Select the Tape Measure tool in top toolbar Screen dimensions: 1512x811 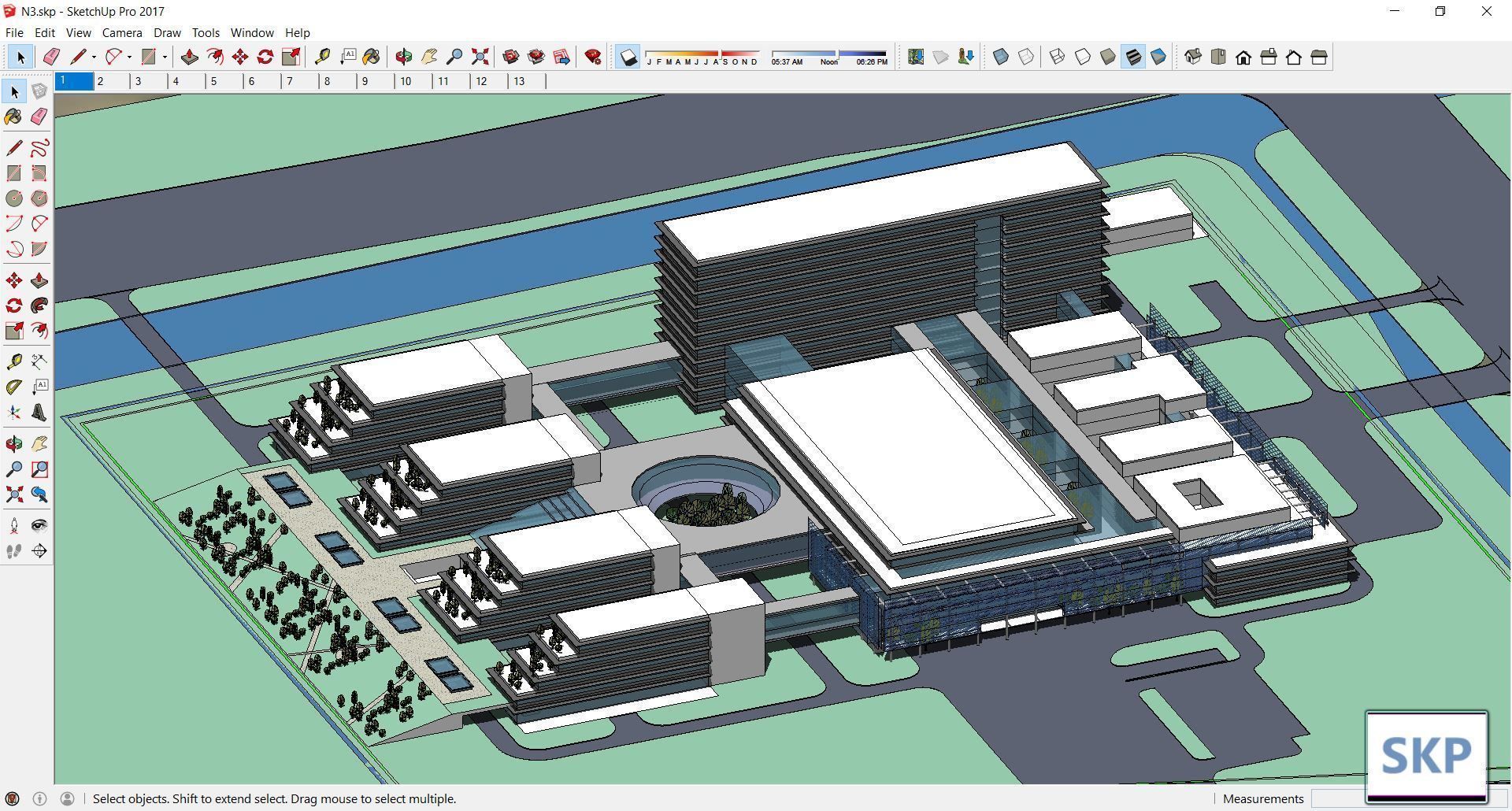click(322, 57)
